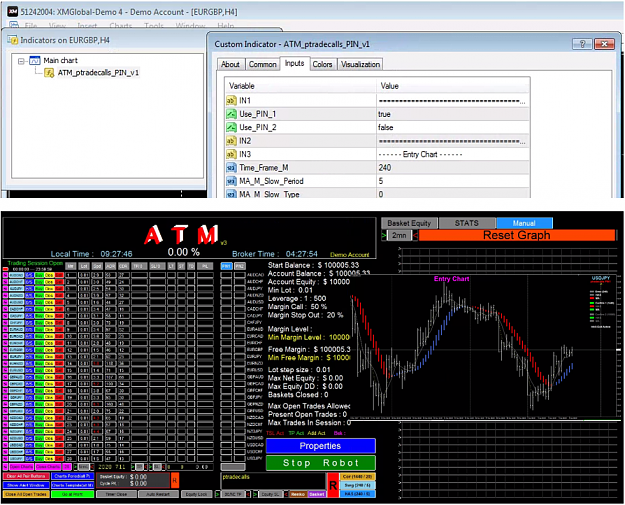Click the Time_Frame_M integer variable icon
Image resolution: width=625 pixels, height=505 pixels.
[x=231, y=168]
